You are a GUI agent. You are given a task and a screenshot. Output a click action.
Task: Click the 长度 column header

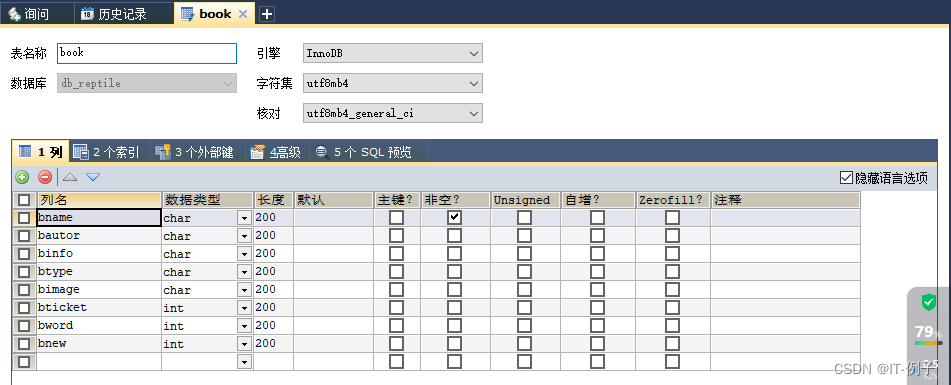click(x=274, y=200)
